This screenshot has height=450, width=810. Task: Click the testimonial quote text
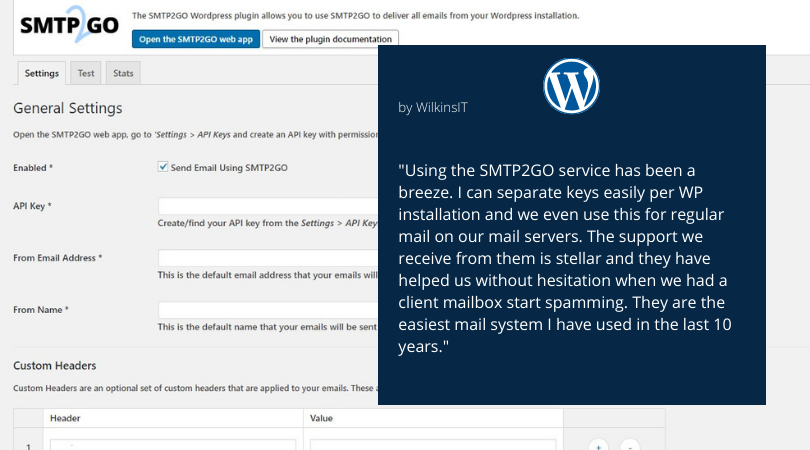point(565,258)
